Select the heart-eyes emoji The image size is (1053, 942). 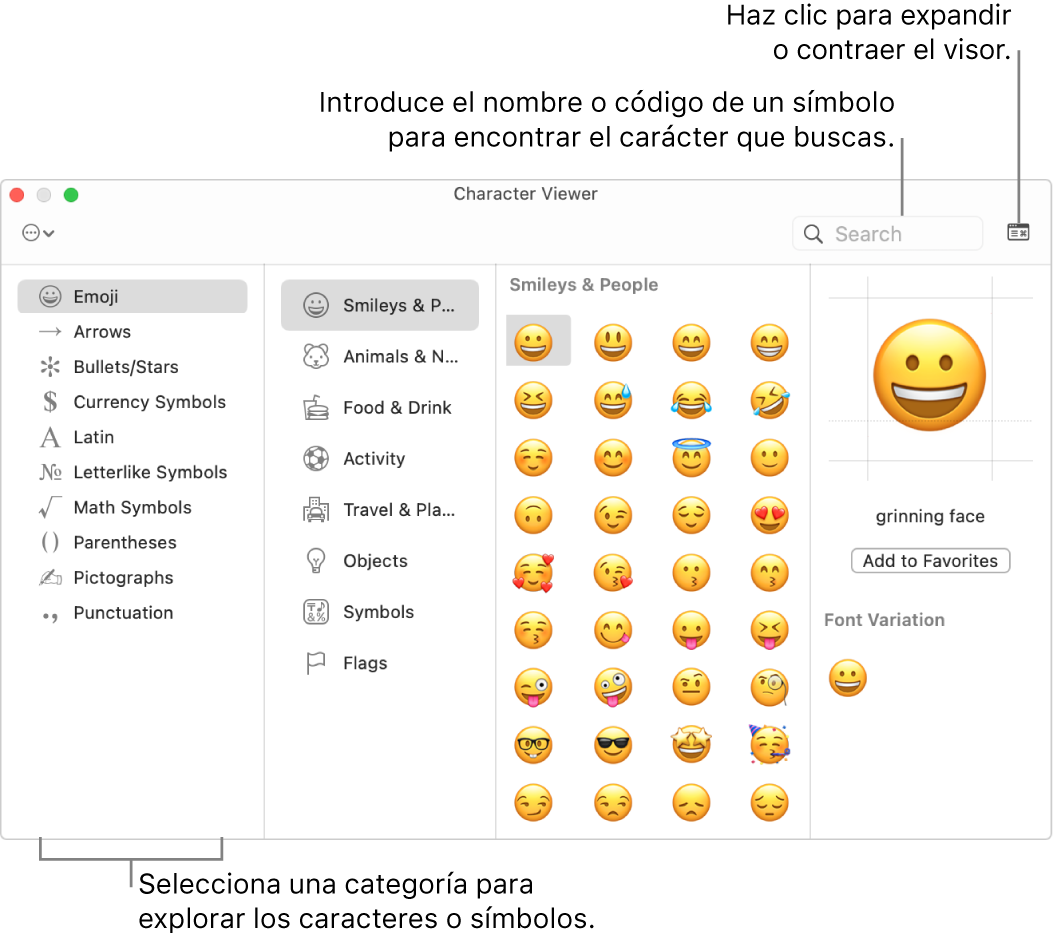770,516
